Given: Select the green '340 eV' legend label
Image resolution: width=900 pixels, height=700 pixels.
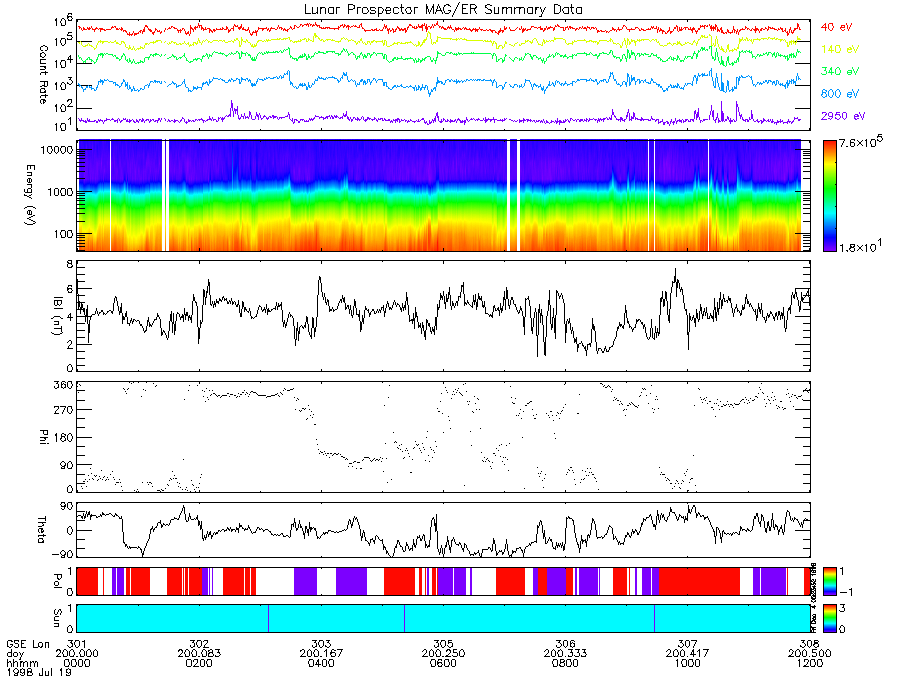Looking at the screenshot, I should pos(840,71).
